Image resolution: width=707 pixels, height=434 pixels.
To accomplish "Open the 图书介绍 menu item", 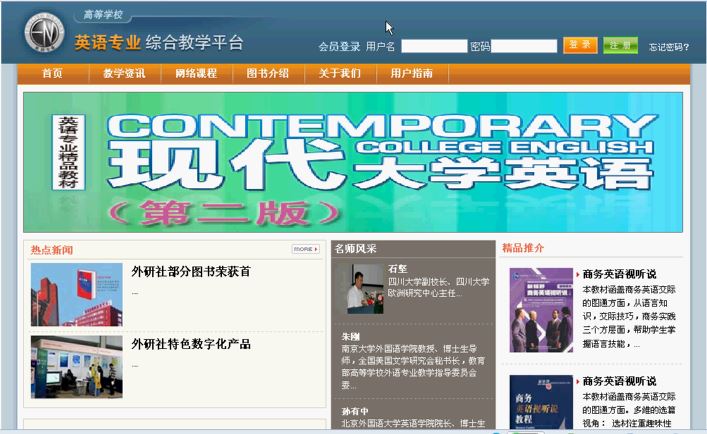I will point(268,73).
